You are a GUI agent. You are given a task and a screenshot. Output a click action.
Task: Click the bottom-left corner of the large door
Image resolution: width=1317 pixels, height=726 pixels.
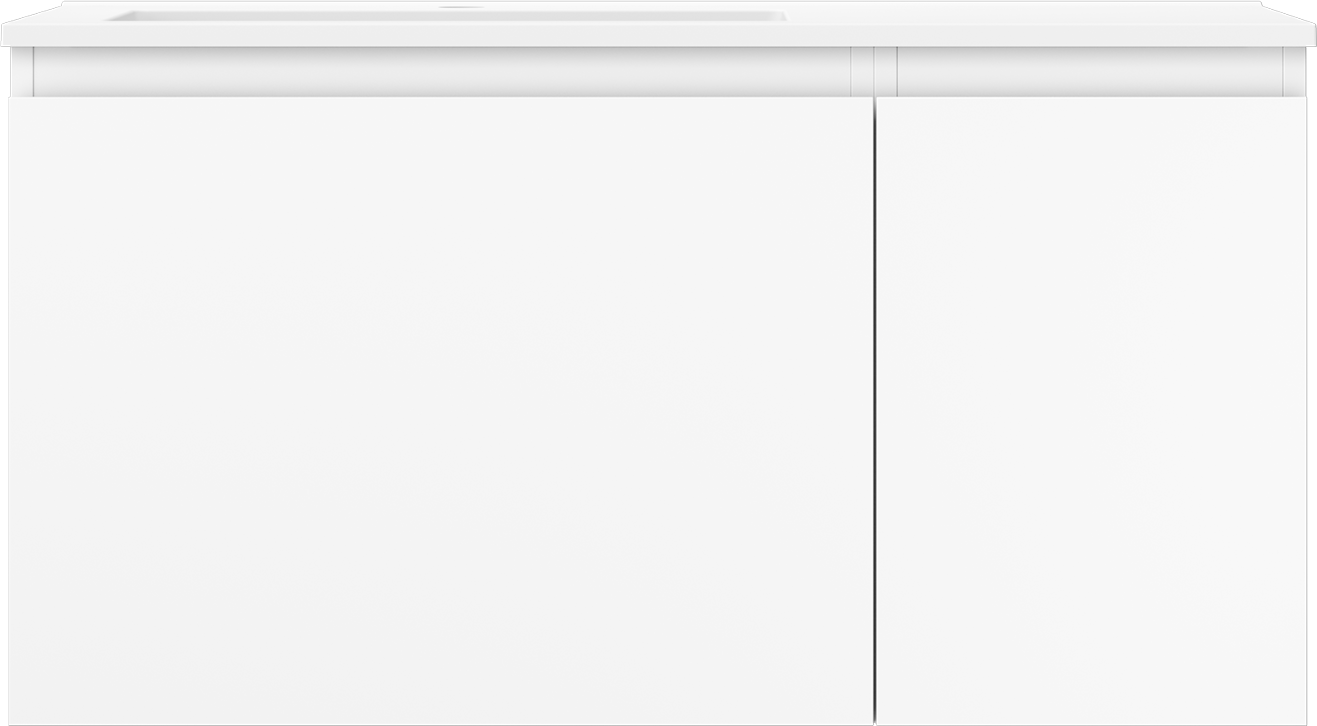(x=12, y=720)
